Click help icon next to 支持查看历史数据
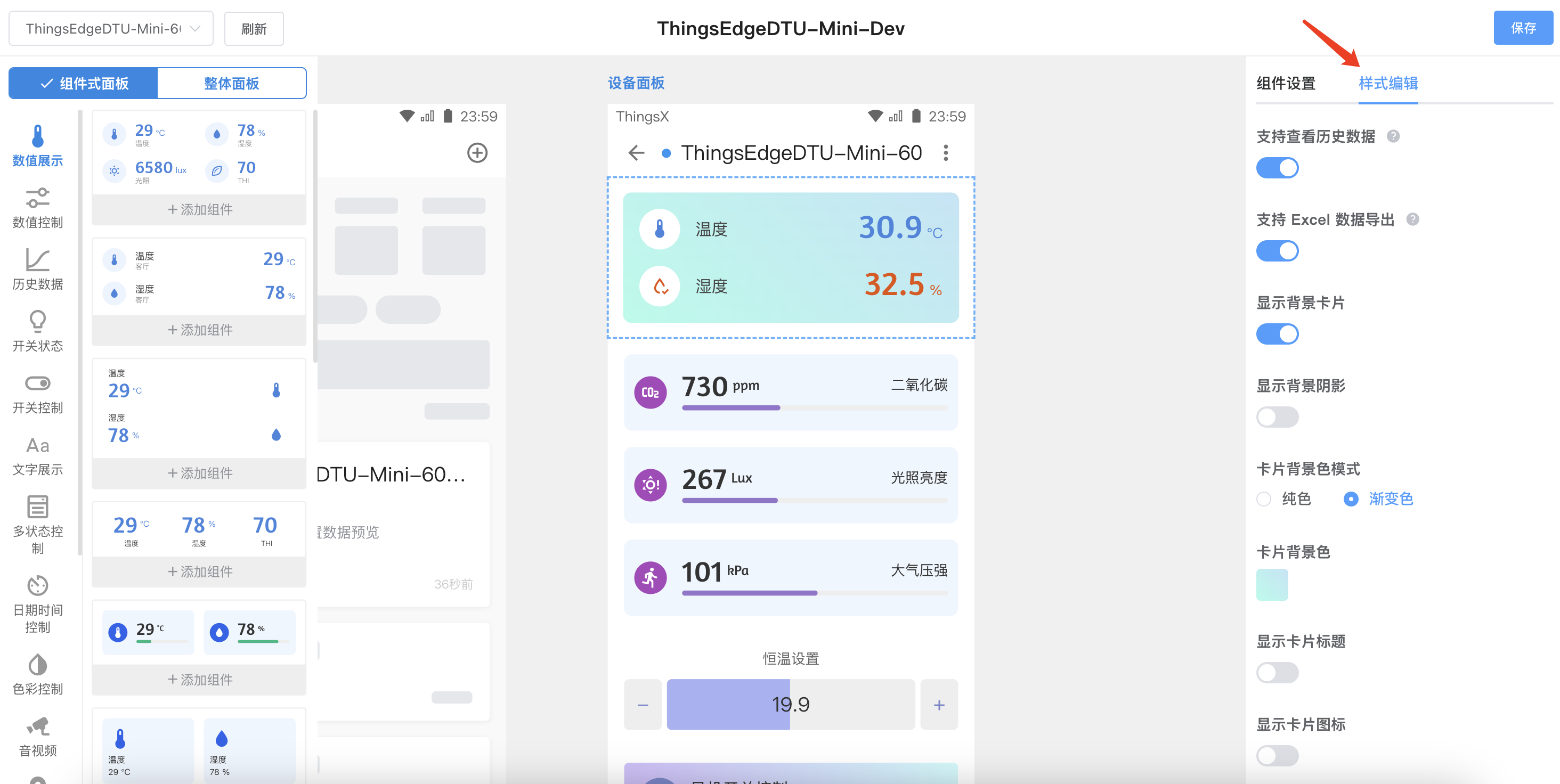1560x784 pixels. tap(1393, 136)
